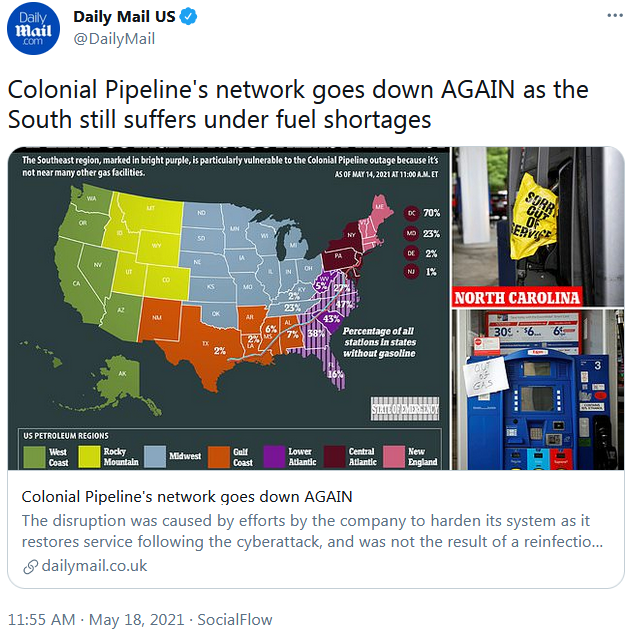Viewport: 632px width, 635px height.
Task: Click the card description about the disruption
Action: click(312, 531)
